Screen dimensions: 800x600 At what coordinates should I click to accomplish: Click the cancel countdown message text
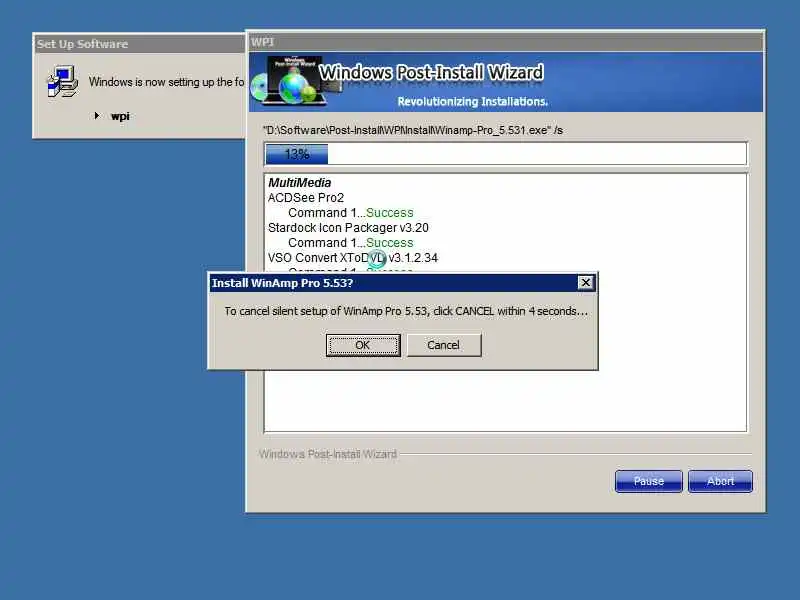click(406, 311)
